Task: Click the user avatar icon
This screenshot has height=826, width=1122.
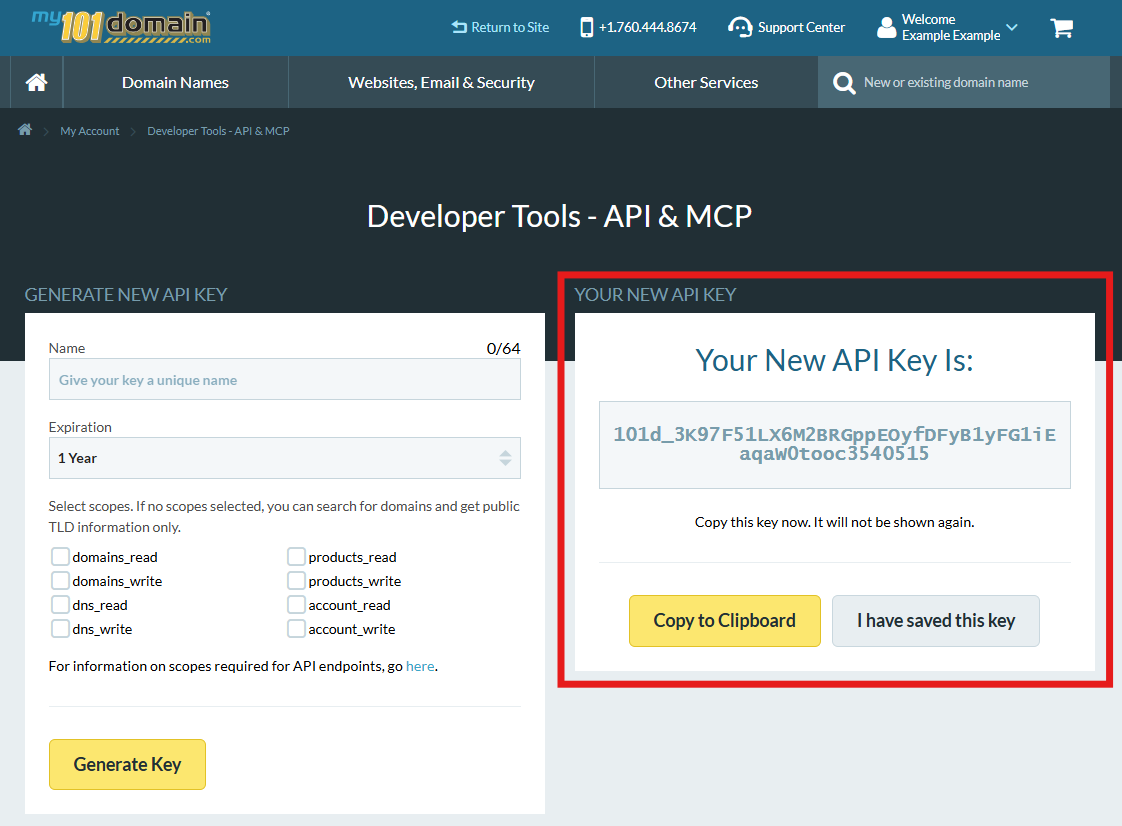Action: [x=886, y=27]
